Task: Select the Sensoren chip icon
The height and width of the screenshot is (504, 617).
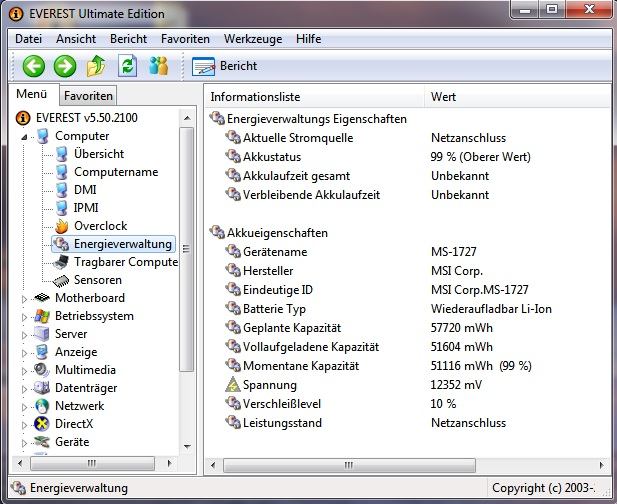Action: click(x=61, y=280)
